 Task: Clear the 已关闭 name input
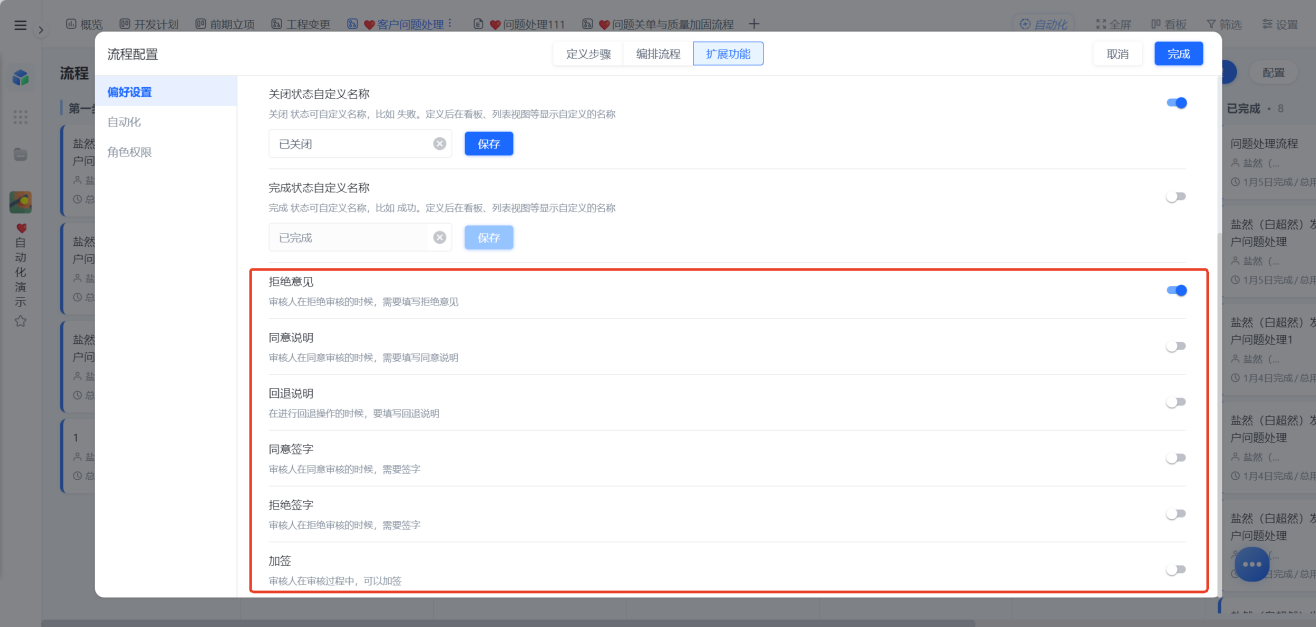click(x=439, y=144)
